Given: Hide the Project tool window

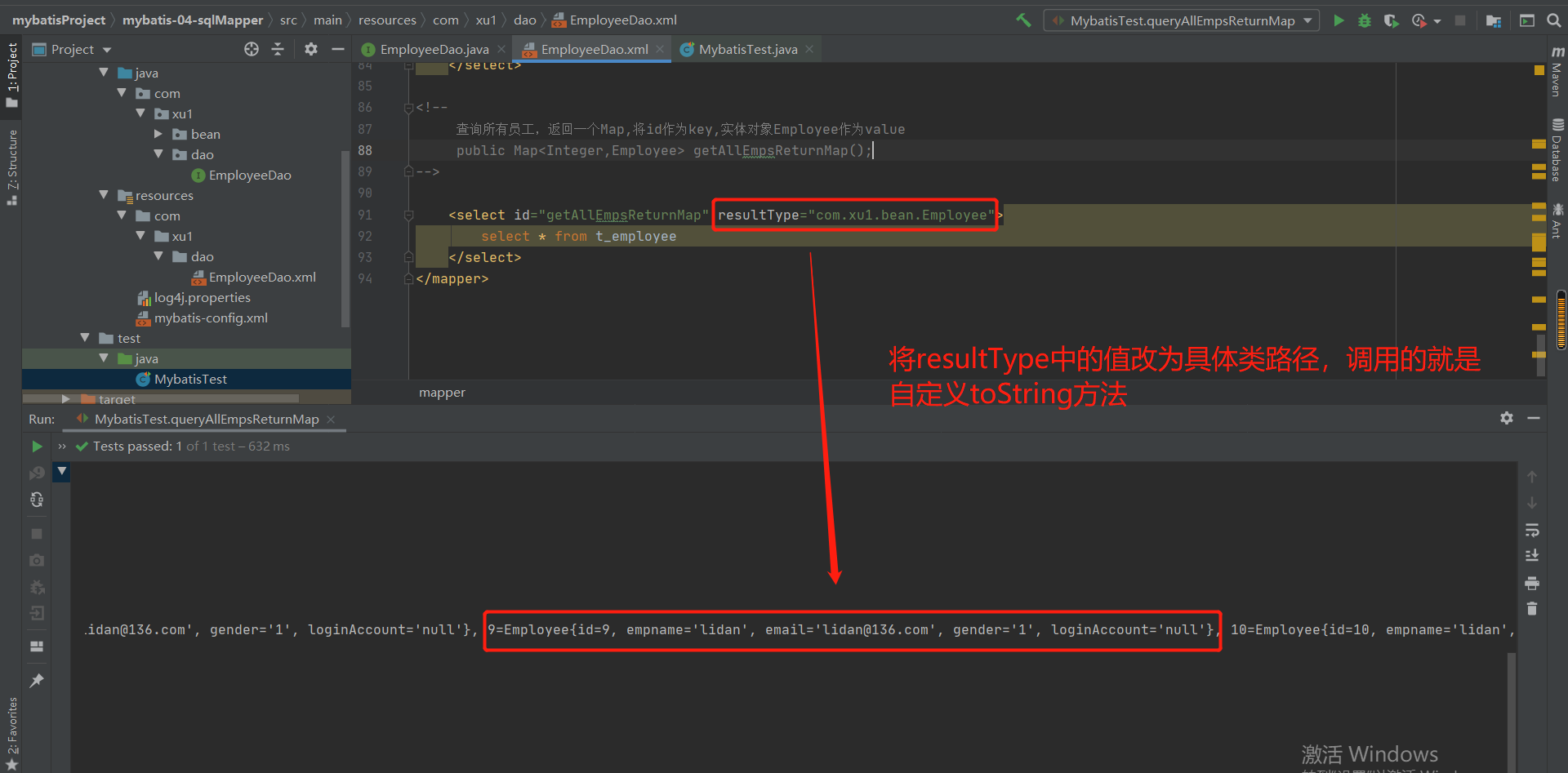Looking at the screenshot, I should [x=337, y=49].
